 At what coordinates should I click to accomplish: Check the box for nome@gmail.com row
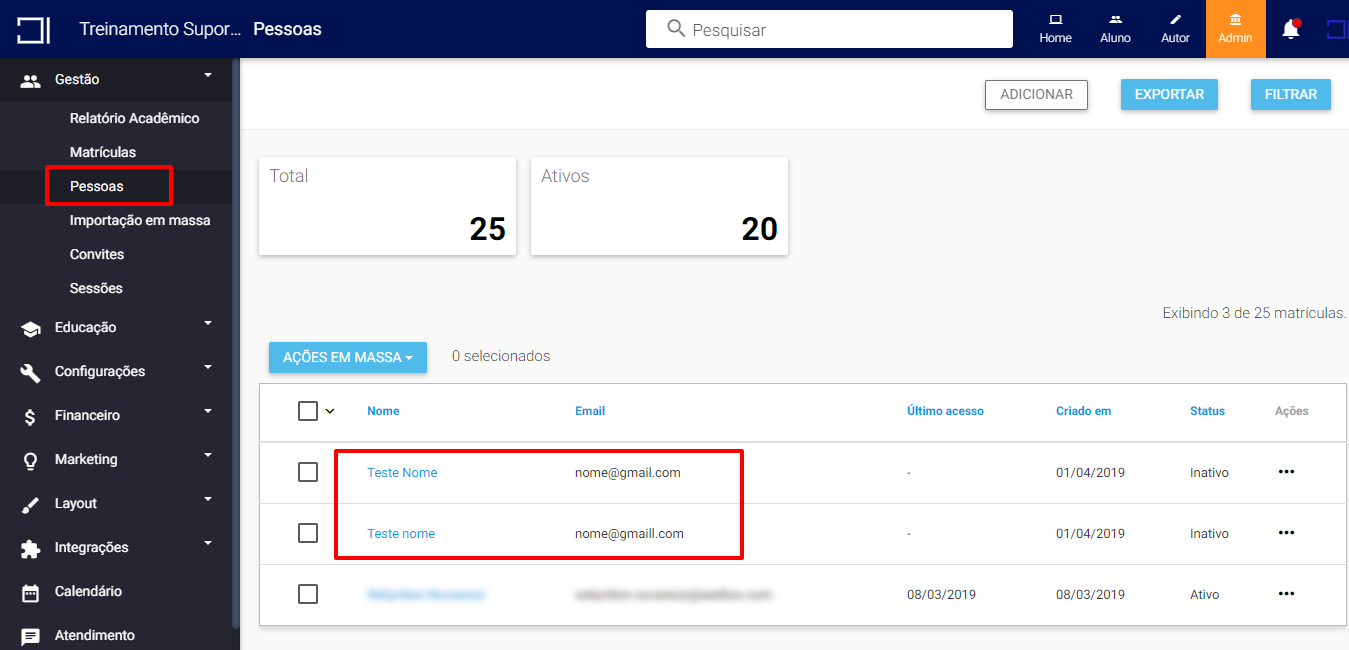coord(308,472)
